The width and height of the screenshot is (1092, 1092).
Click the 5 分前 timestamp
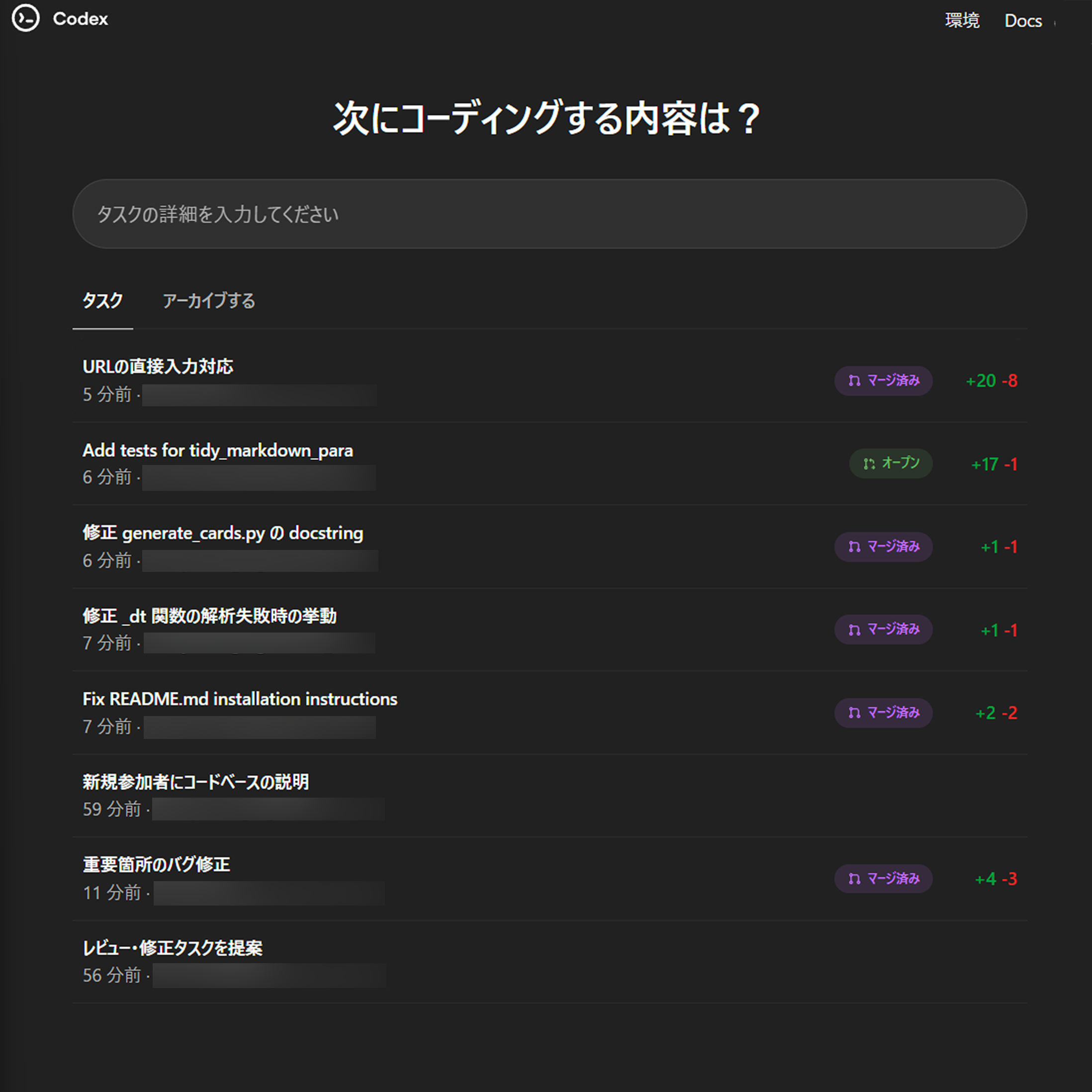pos(107,394)
